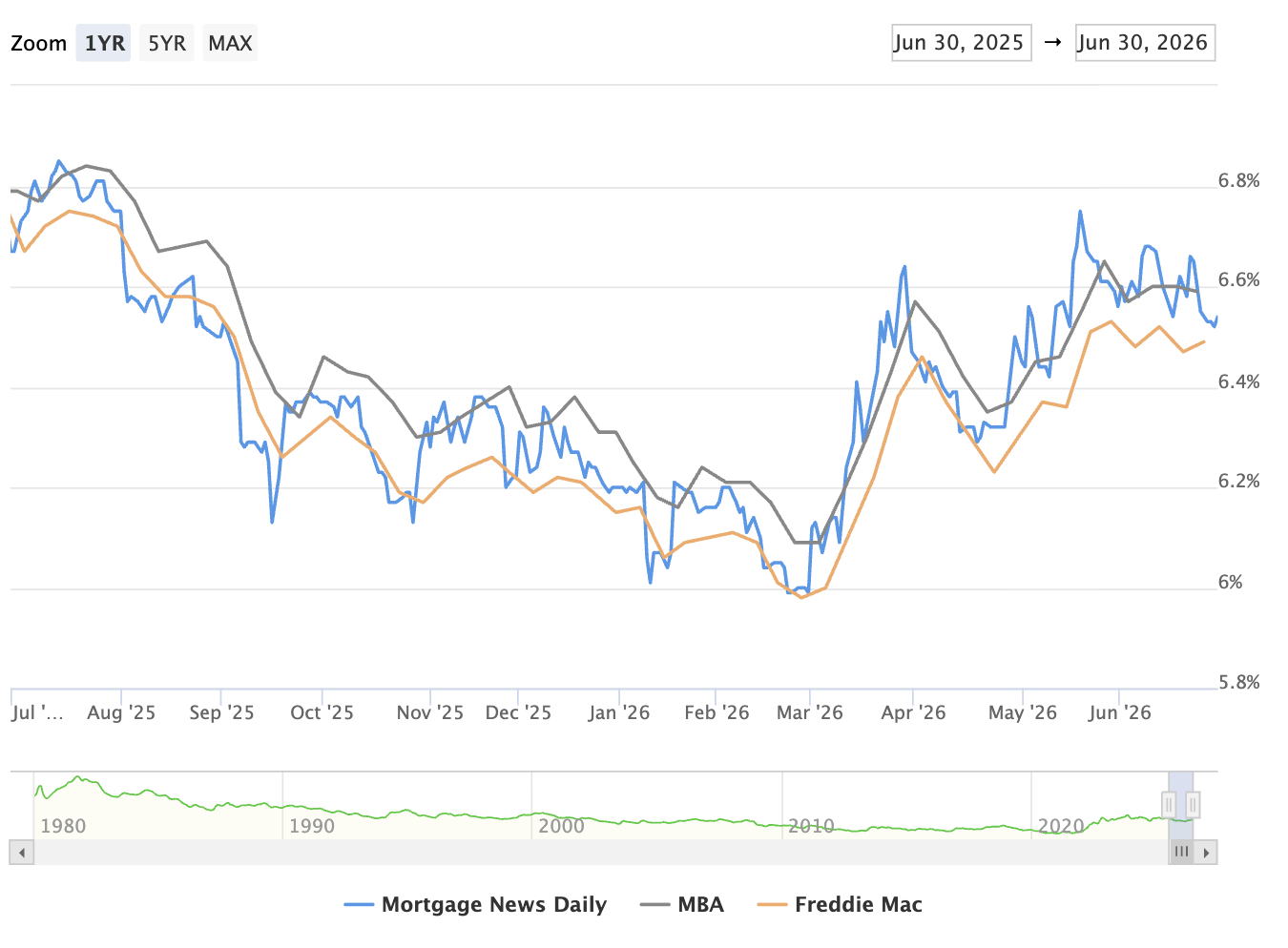
Task: Click the Mar '26 x-axis label
Action: [810, 712]
